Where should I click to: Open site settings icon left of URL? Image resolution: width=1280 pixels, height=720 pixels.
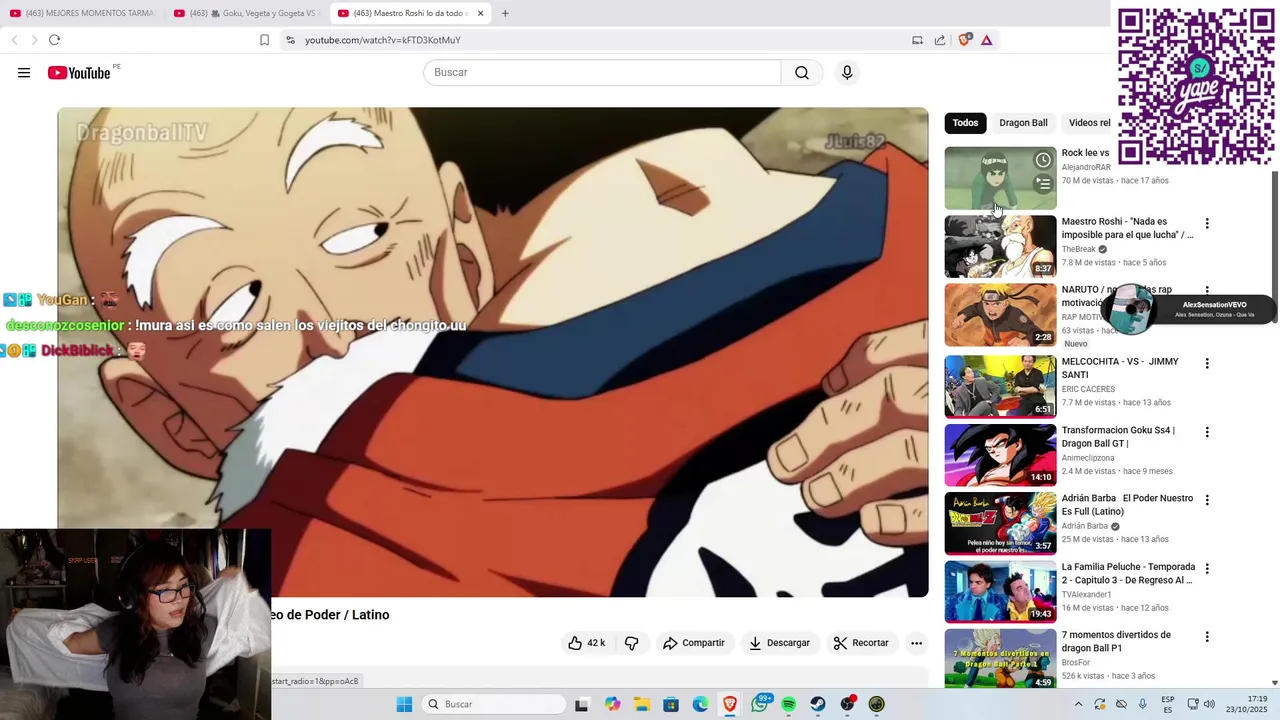click(290, 40)
